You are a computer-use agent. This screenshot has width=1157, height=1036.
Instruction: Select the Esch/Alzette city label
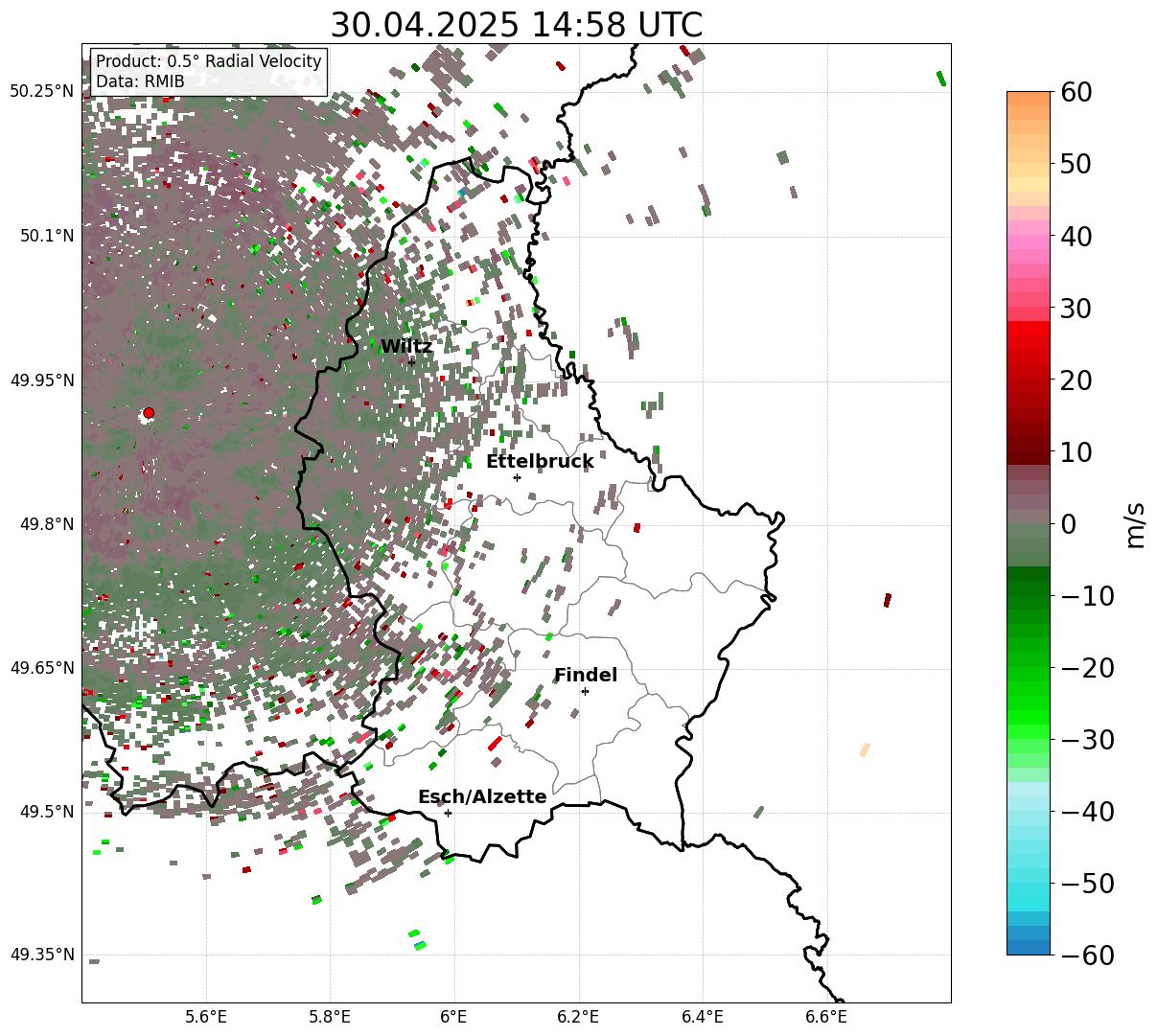482,797
